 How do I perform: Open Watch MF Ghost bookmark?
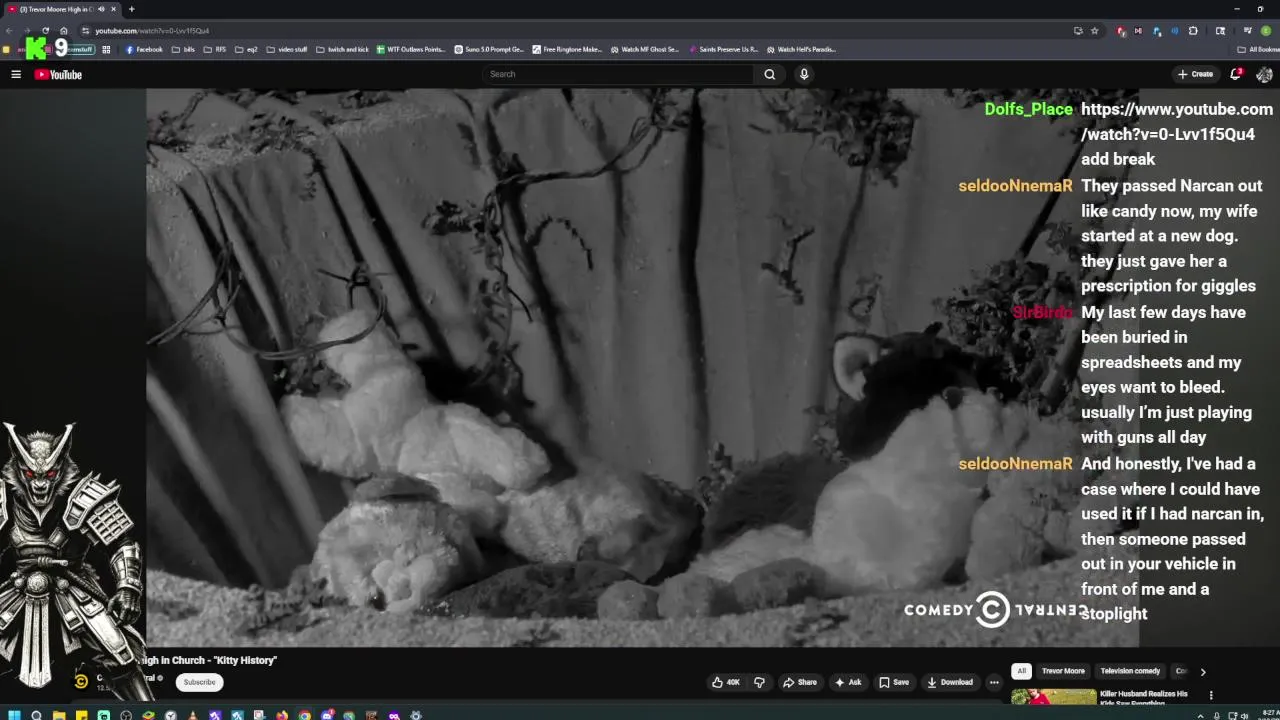[645, 49]
